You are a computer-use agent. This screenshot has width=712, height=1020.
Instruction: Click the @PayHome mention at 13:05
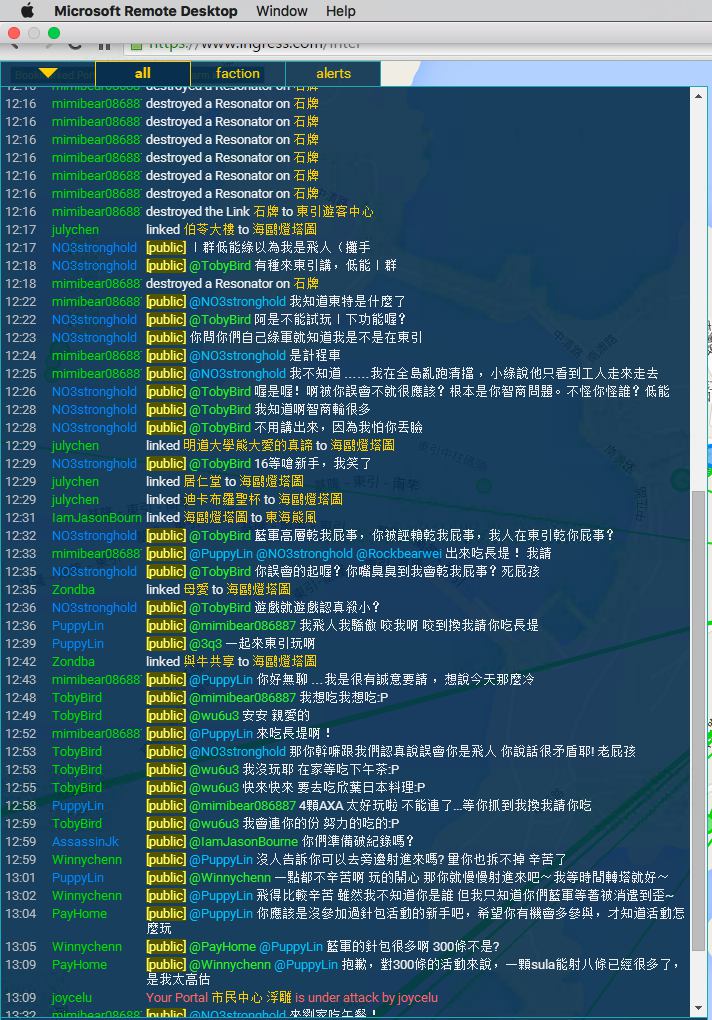(x=222, y=947)
